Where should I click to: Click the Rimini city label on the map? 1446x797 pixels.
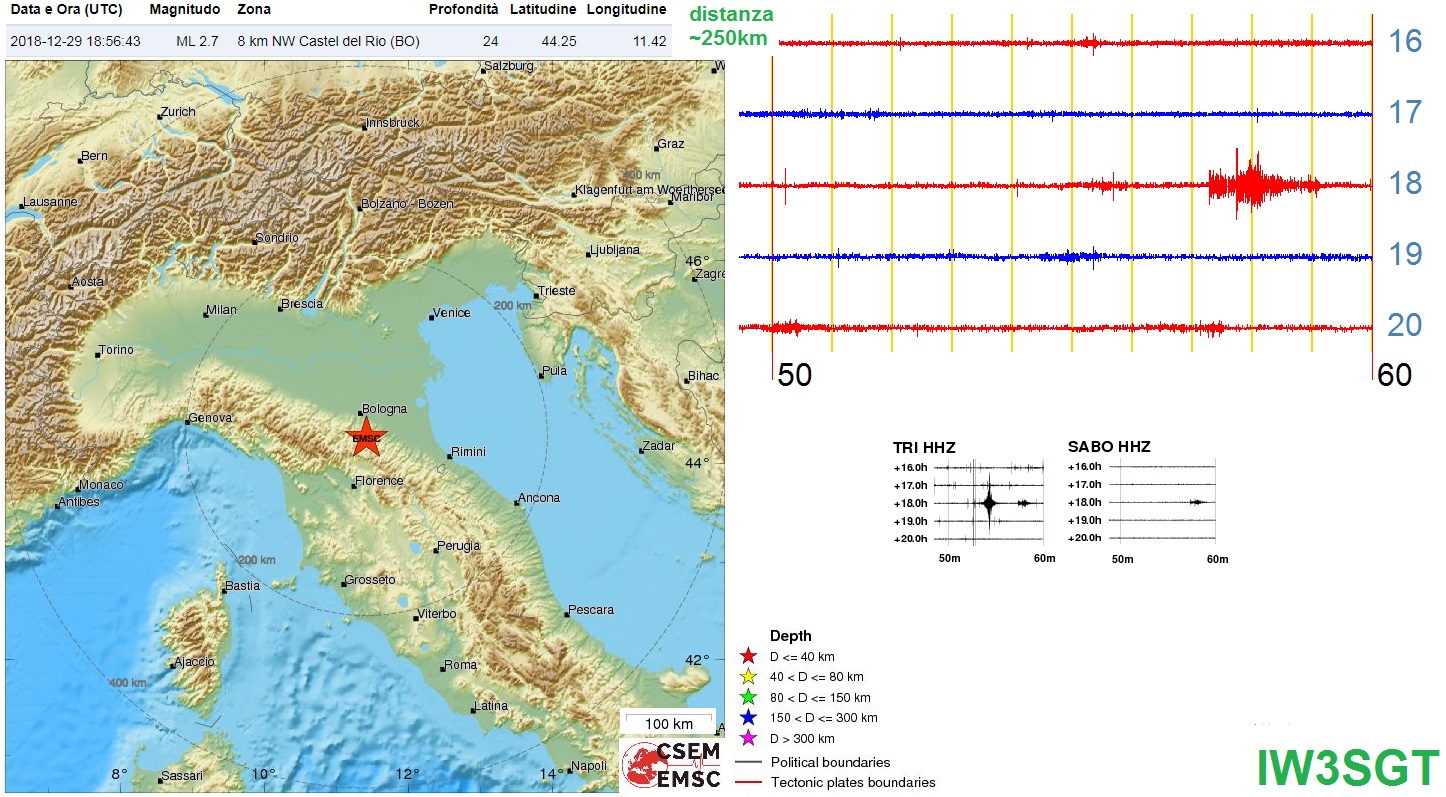pyautogui.click(x=468, y=452)
